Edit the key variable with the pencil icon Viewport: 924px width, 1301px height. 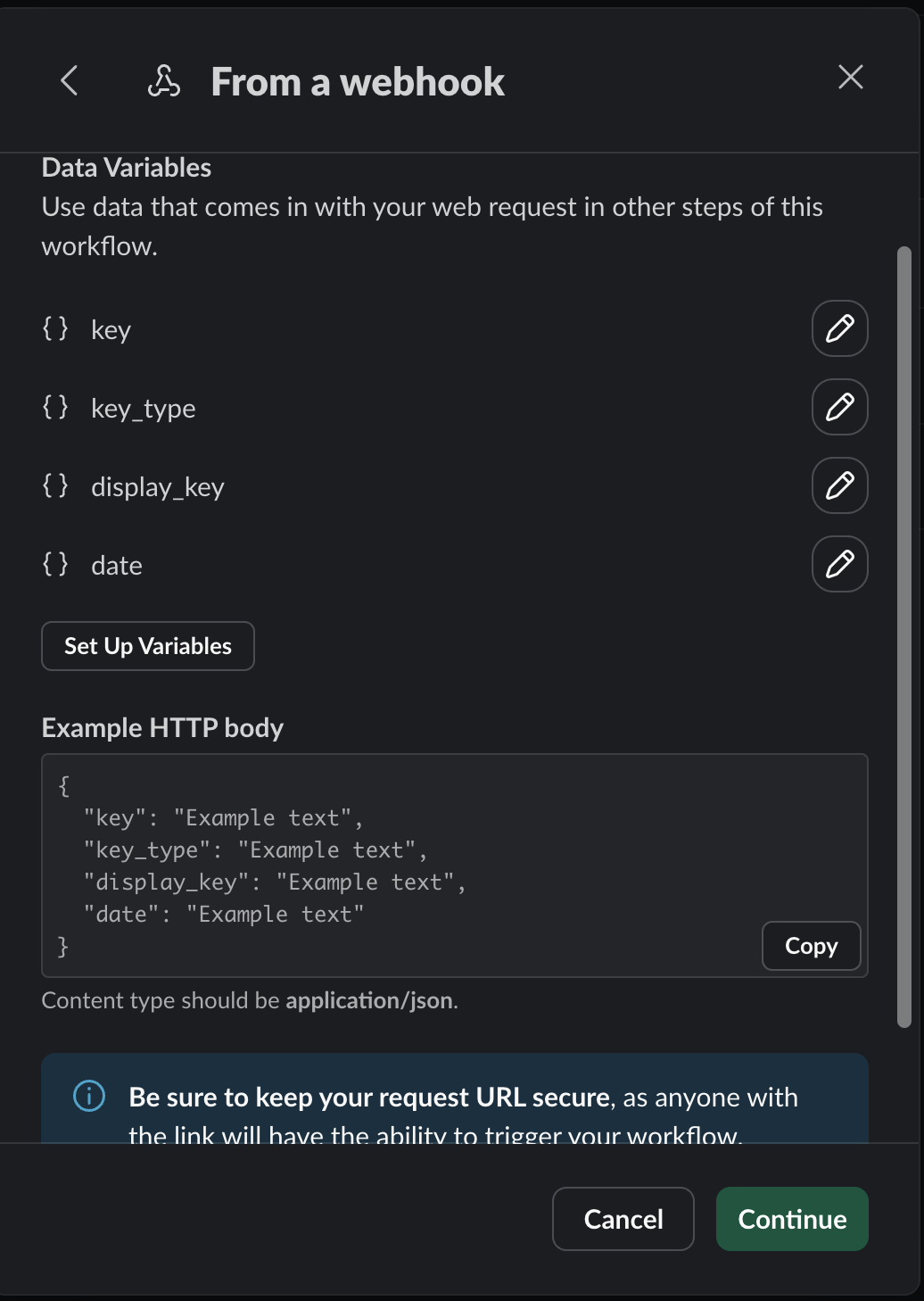840,328
